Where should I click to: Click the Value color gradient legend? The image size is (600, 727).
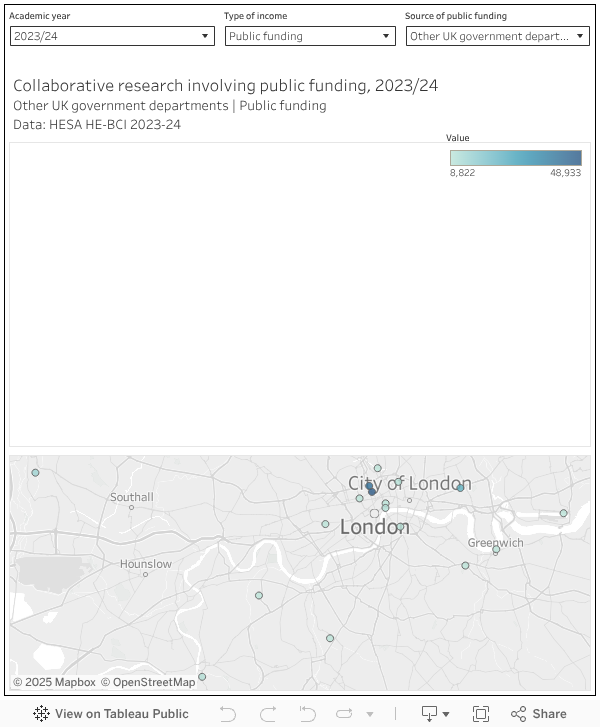point(515,158)
